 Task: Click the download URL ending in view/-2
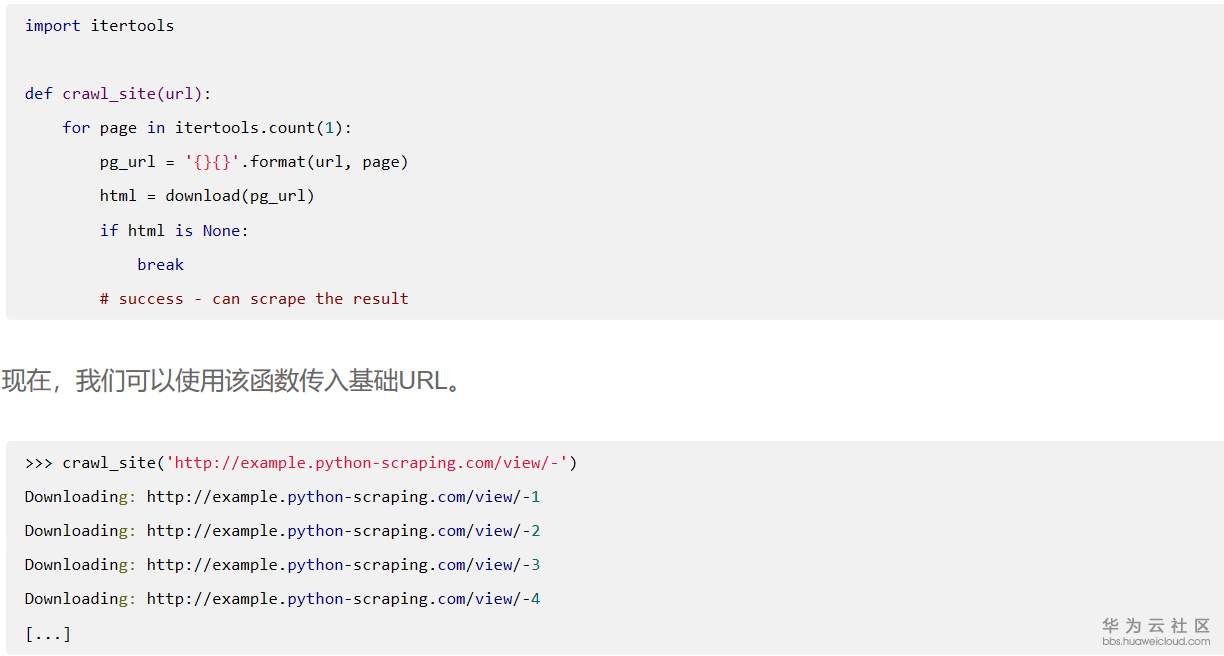click(x=343, y=531)
